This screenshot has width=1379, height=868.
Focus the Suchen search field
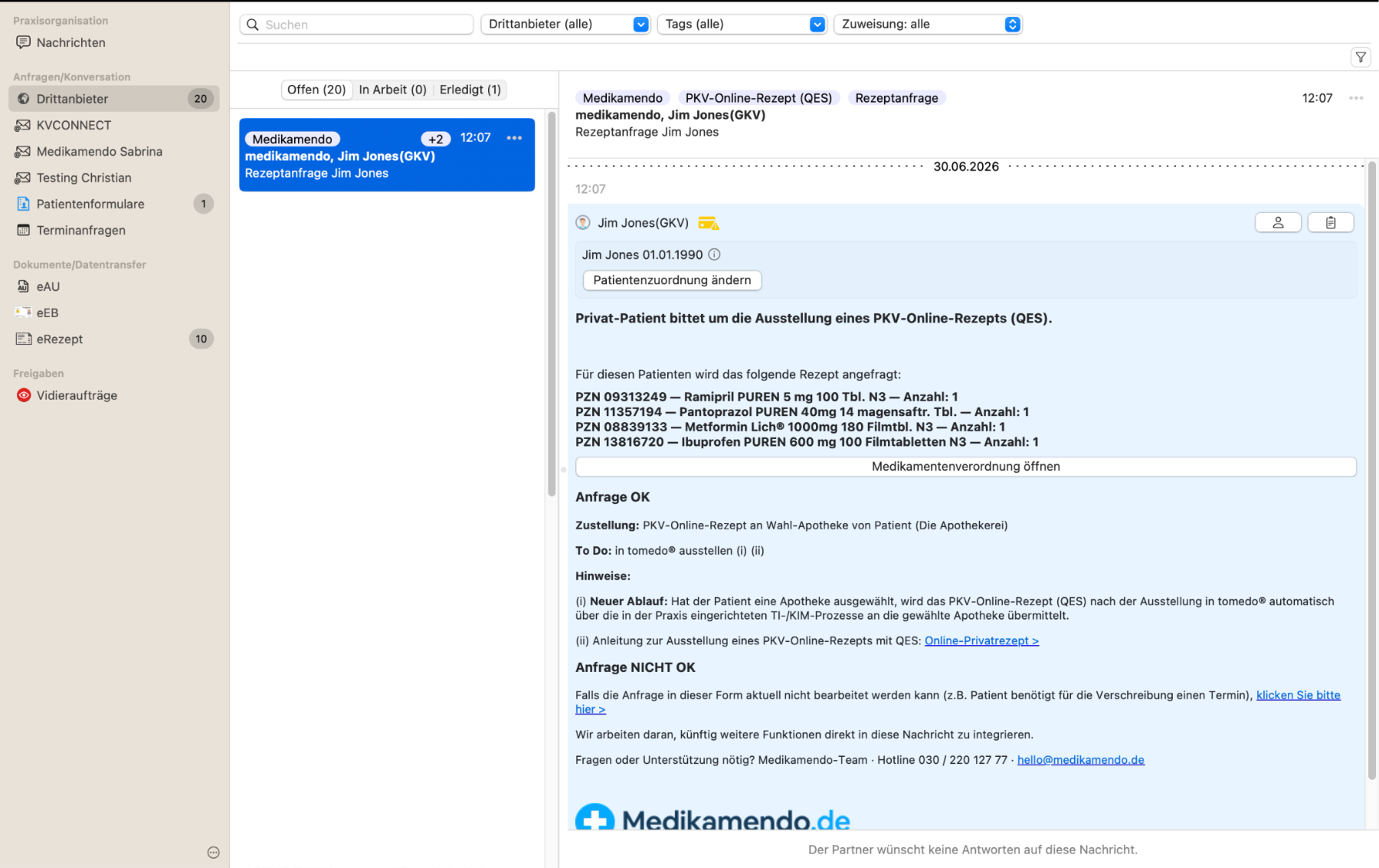tap(356, 25)
